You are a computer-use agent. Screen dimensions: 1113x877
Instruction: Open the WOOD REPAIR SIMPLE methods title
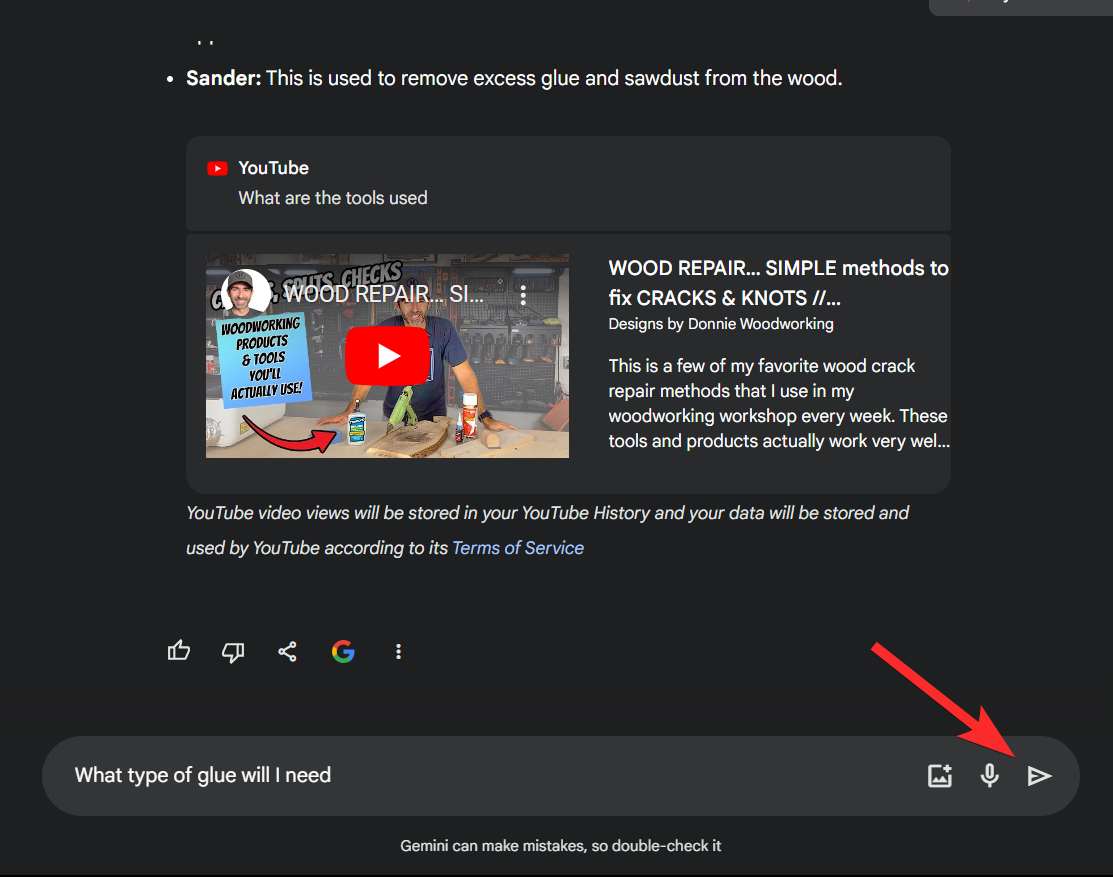pos(778,283)
